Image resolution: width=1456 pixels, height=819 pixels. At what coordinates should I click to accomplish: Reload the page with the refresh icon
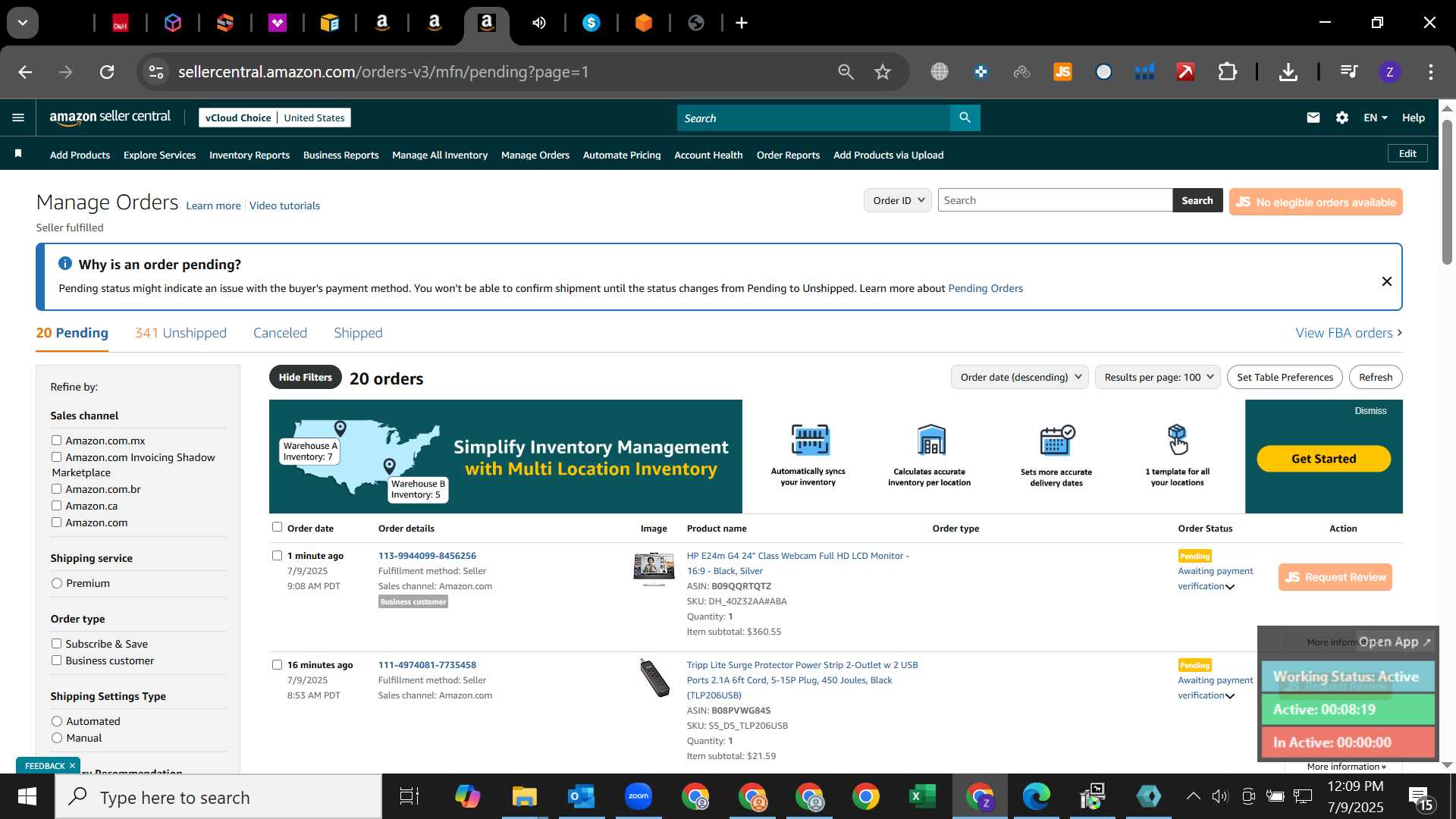[107, 72]
